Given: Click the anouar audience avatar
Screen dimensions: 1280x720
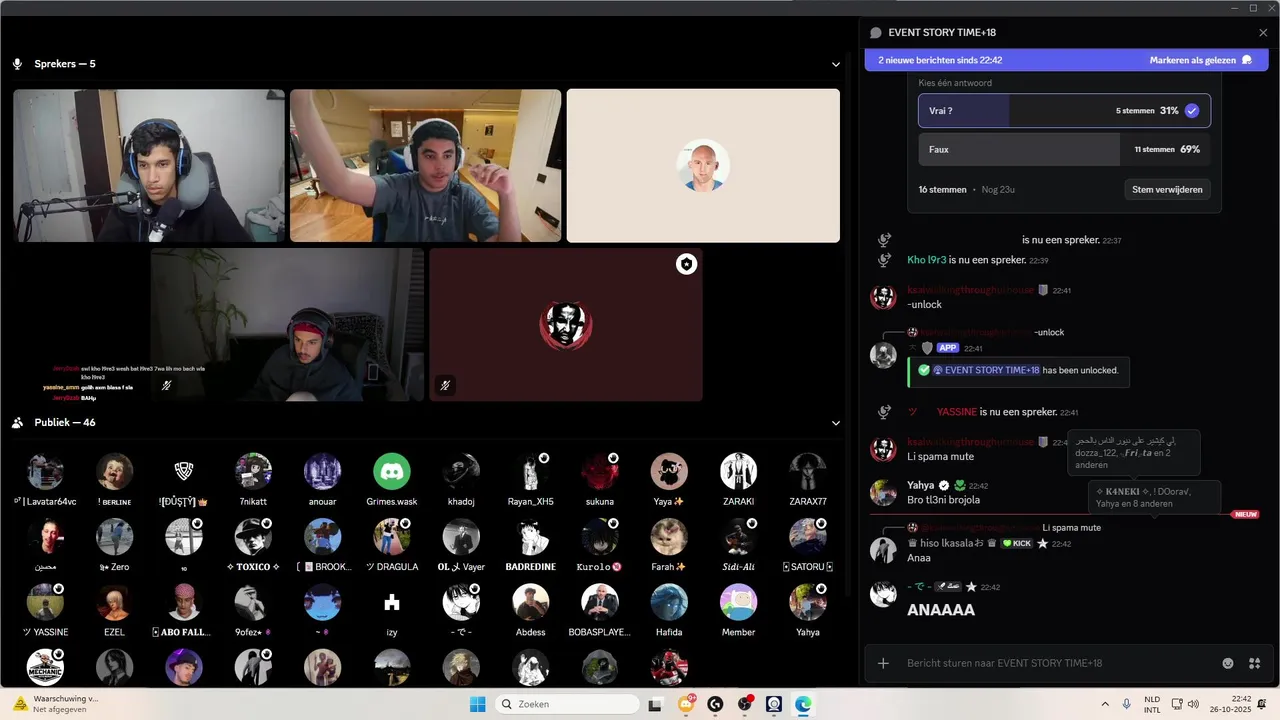Looking at the screenshot, I should (x=323, y=471).
